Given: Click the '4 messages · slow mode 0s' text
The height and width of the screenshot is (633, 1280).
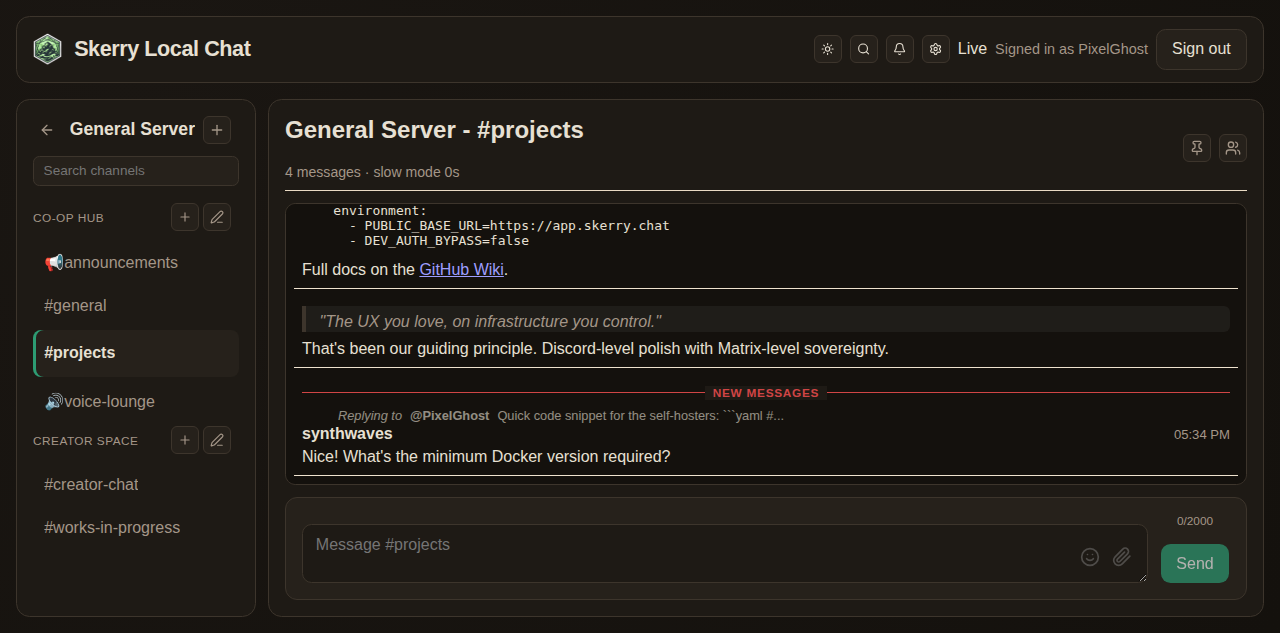Looking at the screenshot, I should [x=372, y=172].
